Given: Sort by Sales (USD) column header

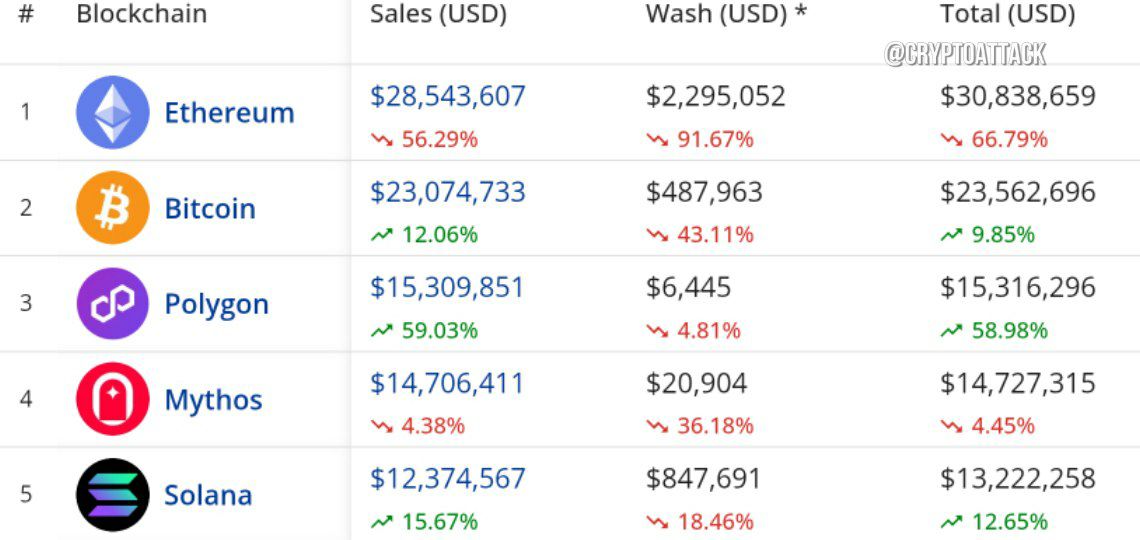Looking at the screenshot, I should point(438,14).
